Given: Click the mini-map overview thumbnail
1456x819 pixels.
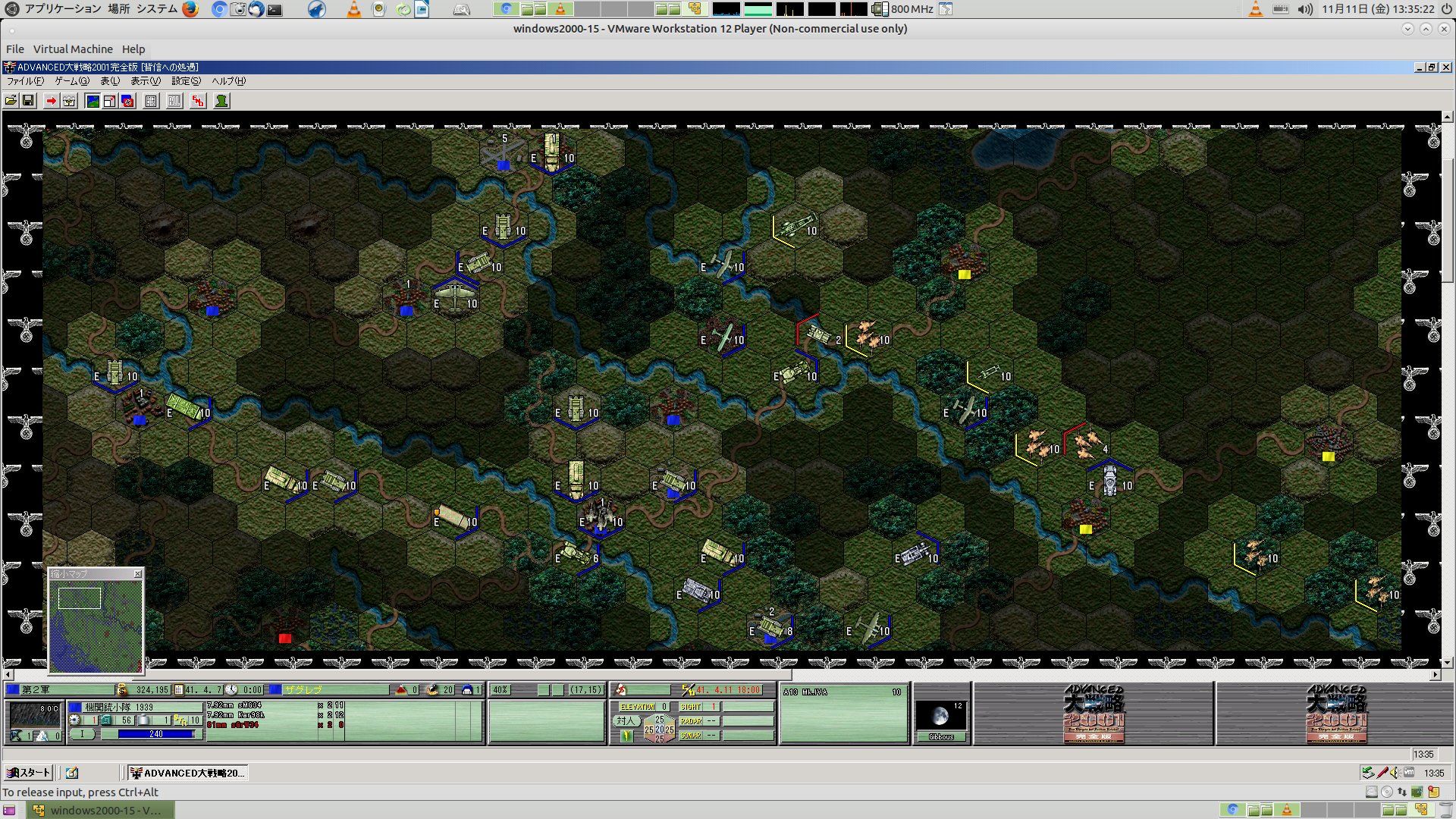Looking at the screenshot, I should tap(96, 626).
